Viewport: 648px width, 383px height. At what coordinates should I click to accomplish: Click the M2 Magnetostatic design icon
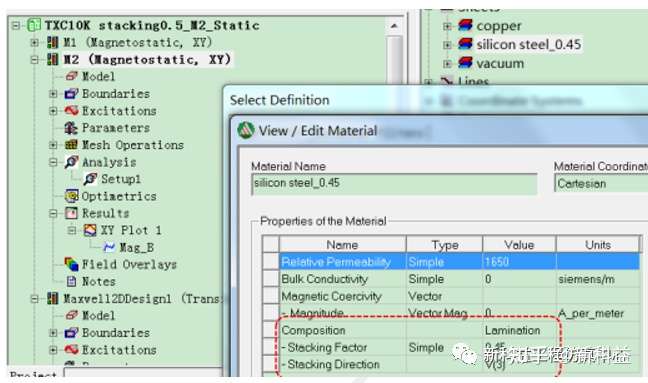52,59
